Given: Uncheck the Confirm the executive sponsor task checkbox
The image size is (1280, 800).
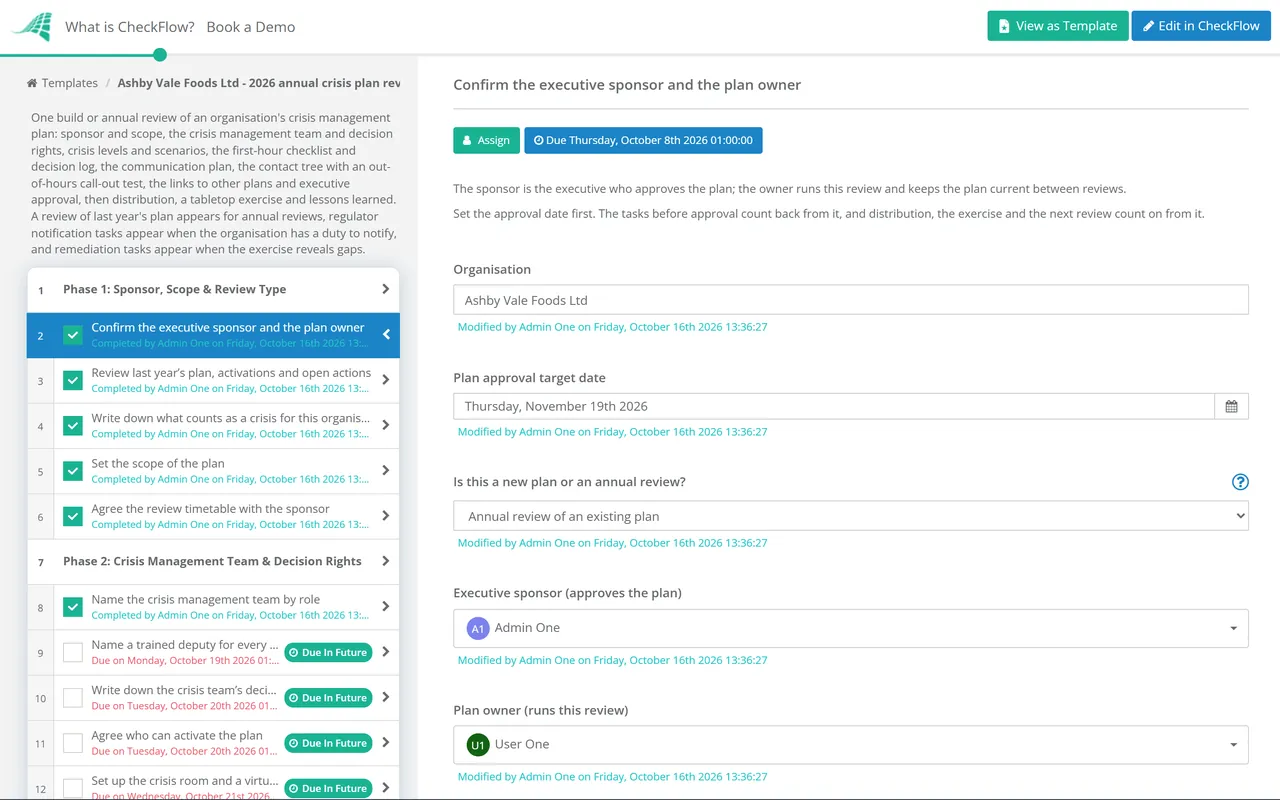Looking at the screenshot, I should [73, 335].
